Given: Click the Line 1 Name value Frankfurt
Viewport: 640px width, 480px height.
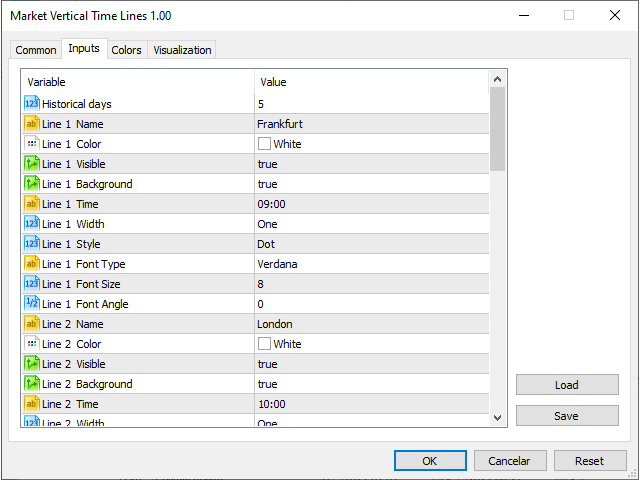Looking at the screenshot, I should pos(280,124).
